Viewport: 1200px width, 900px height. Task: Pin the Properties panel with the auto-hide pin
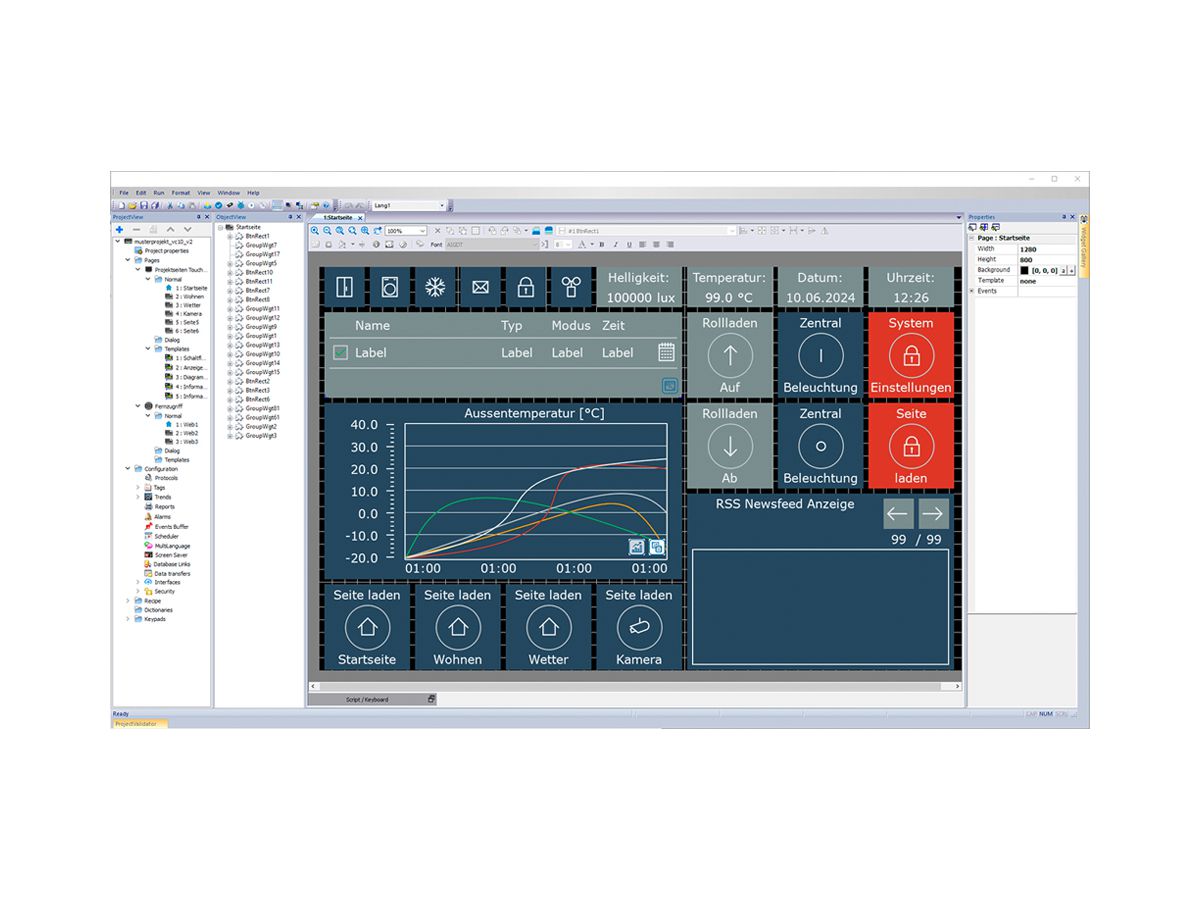pos(1064,217)
